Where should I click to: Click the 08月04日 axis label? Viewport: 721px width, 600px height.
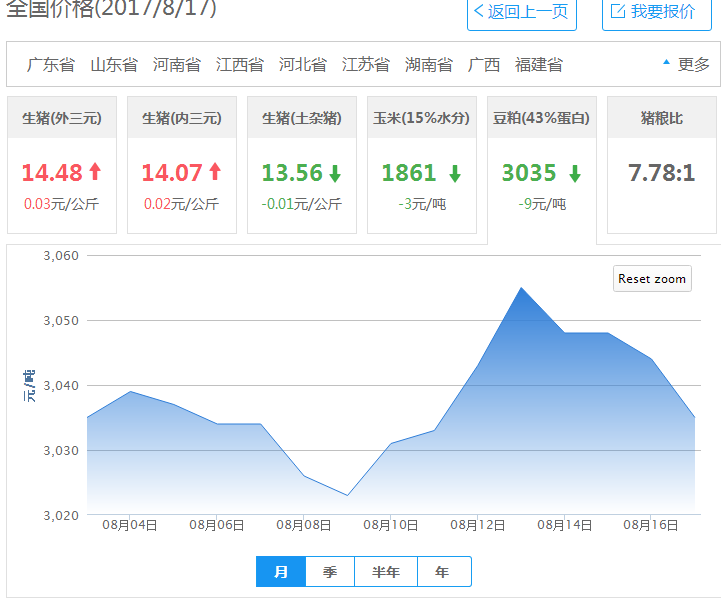coord(130,526)
